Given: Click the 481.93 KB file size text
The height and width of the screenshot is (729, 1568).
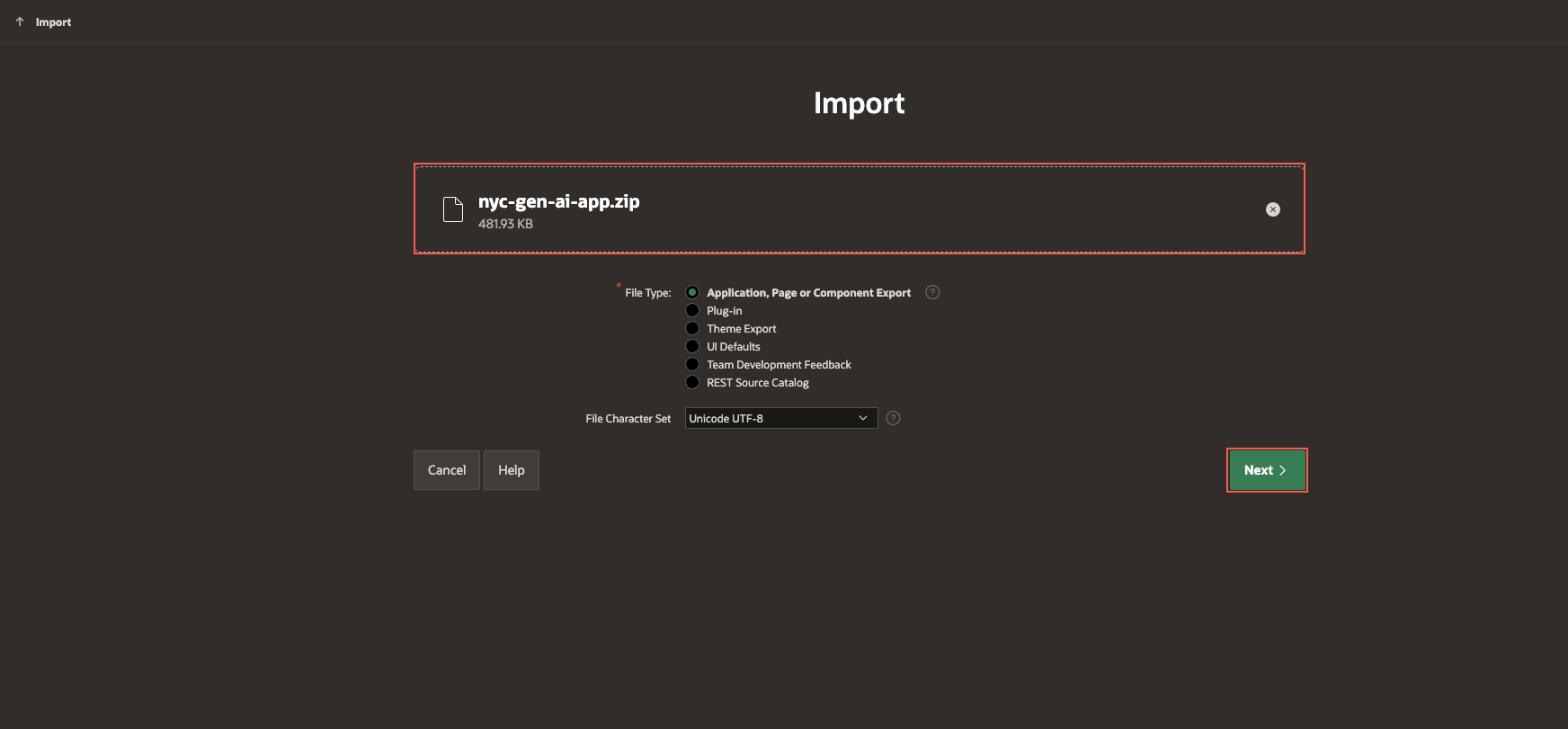Looking at the screenshot, I should coord(505,224).
